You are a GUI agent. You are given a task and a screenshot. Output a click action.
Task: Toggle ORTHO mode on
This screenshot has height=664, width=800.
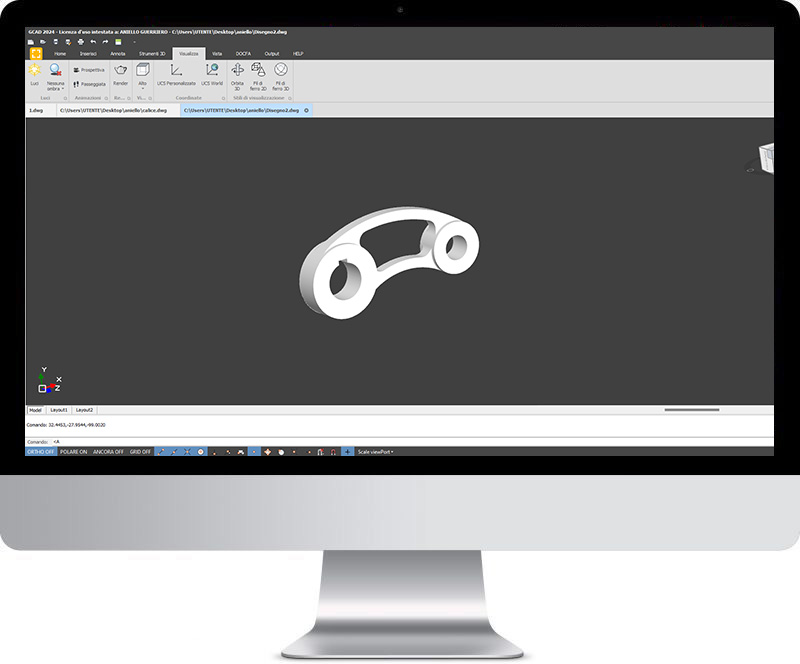click(40, 453)
